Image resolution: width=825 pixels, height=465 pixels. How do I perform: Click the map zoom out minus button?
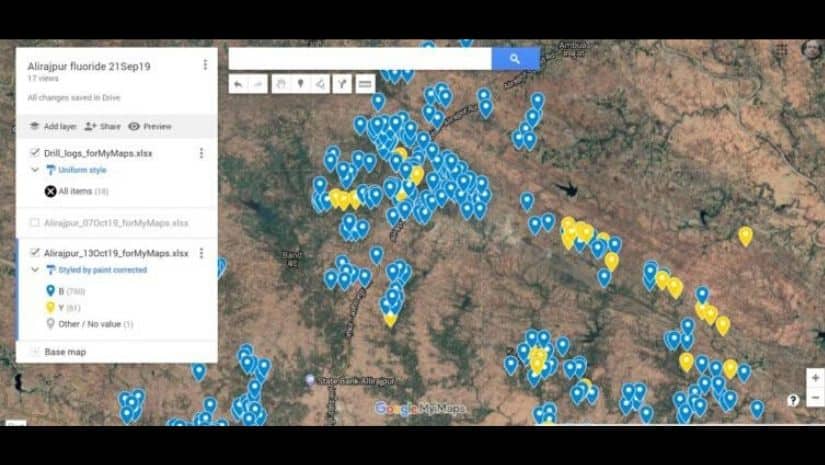pyautogui.click(x=815, y=398)
